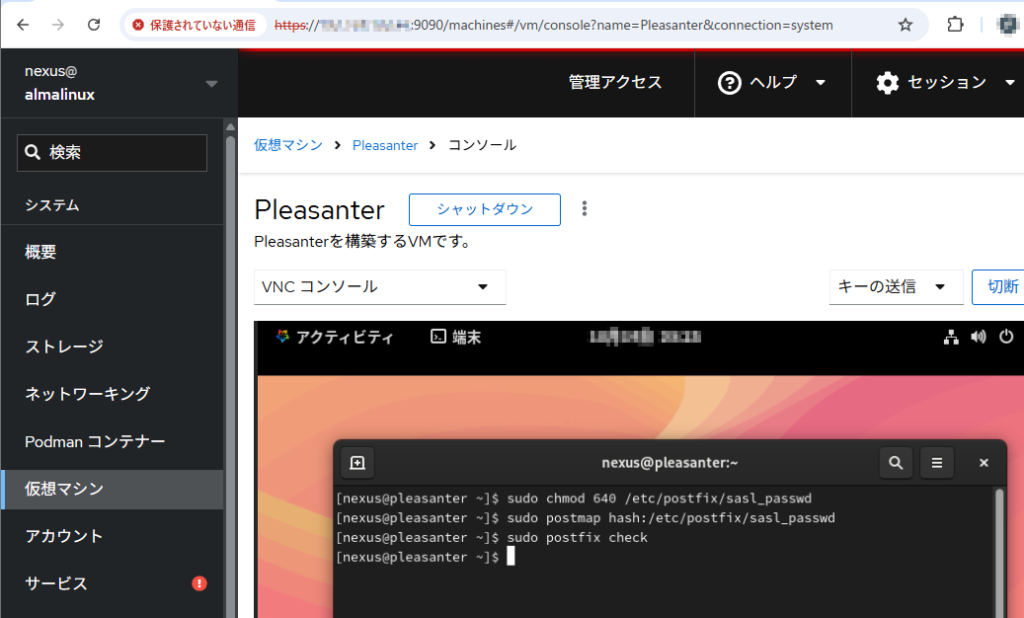Expand the VNC コンソール console type dropdown
Image resolution: width=1024 pixels, height=618 pixels.
380,287
